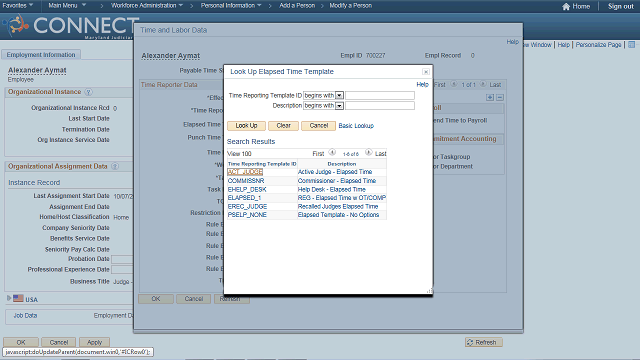Viewport: 640px width, 360px height.
Task: Focus the Probation Date field
Action: pyautogui.click(x=122, y=259)
